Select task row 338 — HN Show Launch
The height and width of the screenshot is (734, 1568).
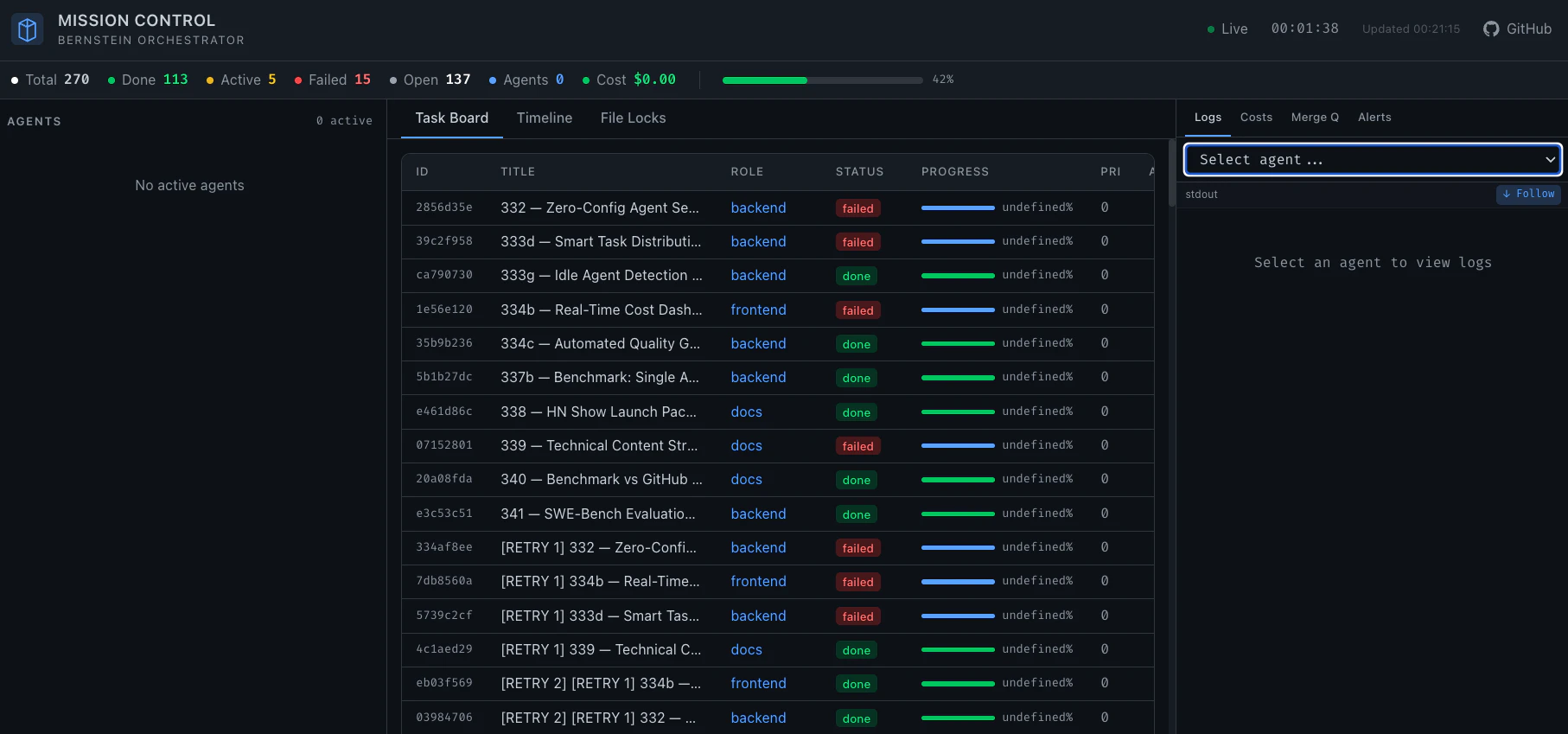pyautogui.click(x=598, y=412)
